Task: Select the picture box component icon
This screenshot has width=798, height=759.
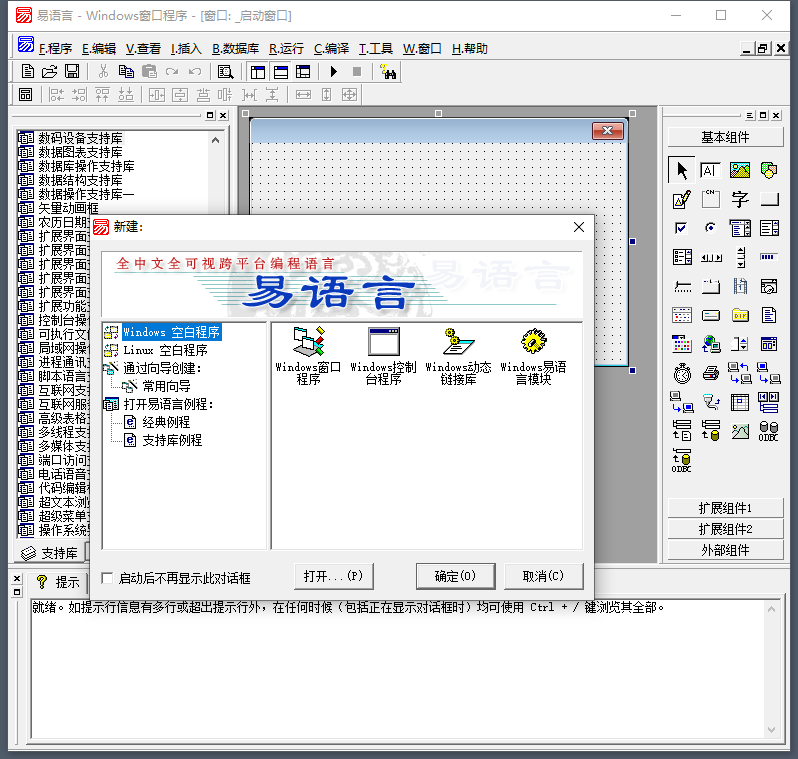Action: pos(739,170)
